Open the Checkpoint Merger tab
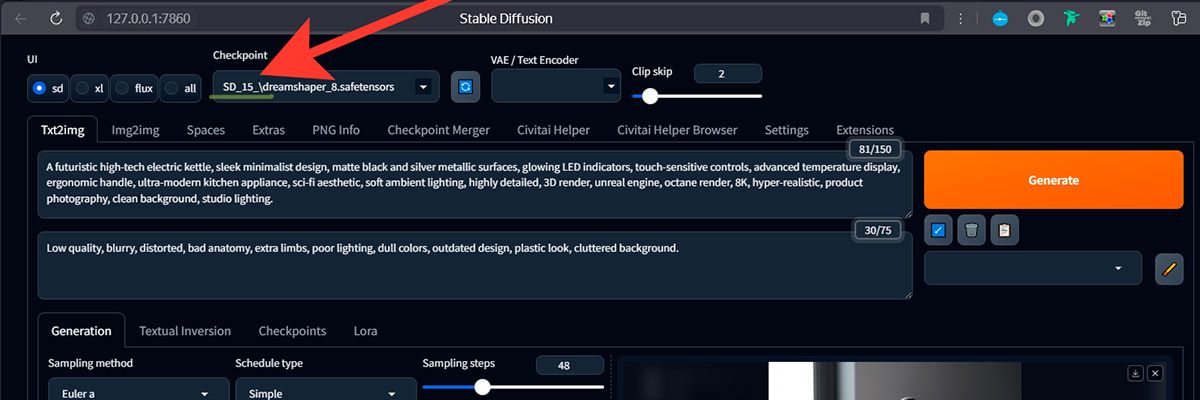 438,130
